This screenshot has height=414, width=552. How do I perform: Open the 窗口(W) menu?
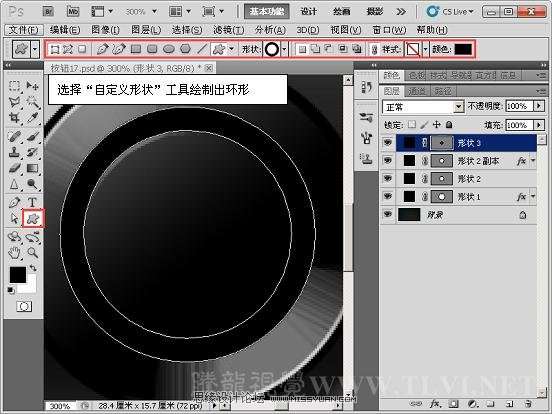click(x=389, y=30)
